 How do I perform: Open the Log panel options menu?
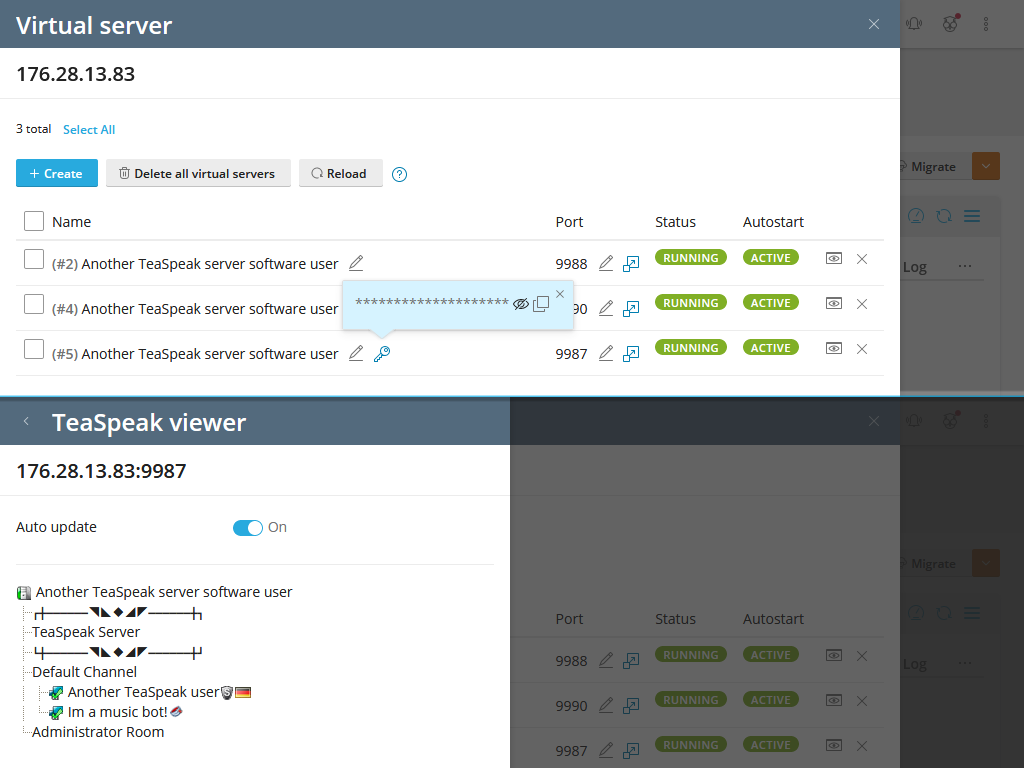point(965,265)
